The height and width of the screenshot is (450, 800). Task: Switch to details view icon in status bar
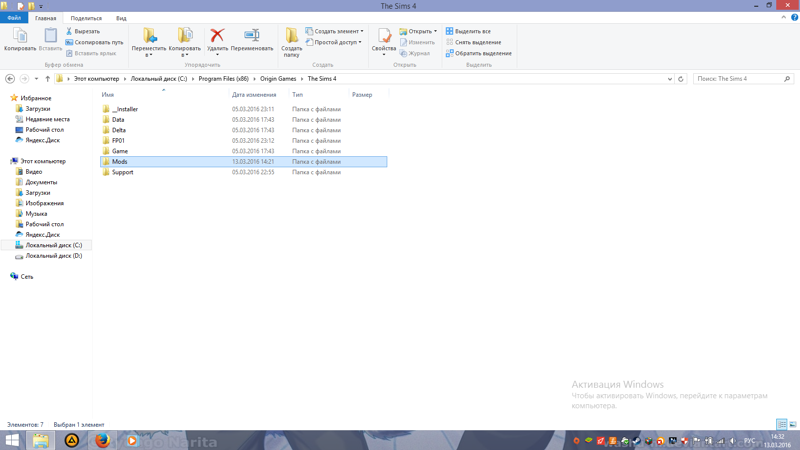(x=781, y=424)
